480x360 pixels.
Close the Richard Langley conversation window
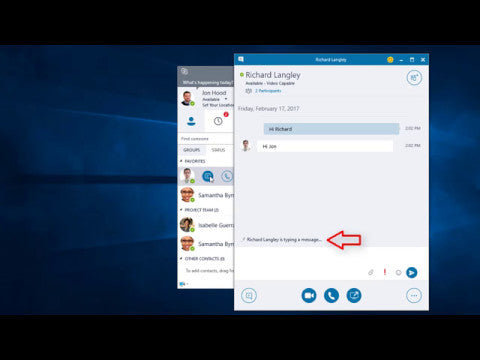pos(423,60)
